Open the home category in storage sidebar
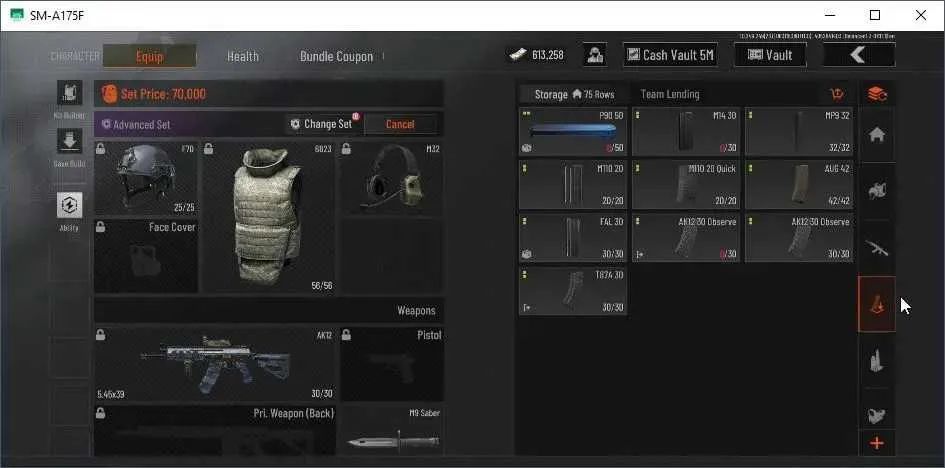This screenshot has height=468, width=945. pyautogui.click(x=877, y=135)
